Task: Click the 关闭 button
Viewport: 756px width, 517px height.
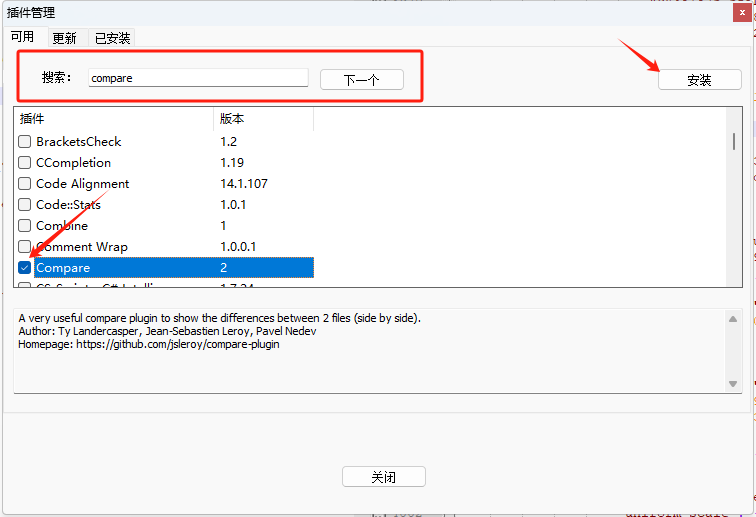Action: 384,476
